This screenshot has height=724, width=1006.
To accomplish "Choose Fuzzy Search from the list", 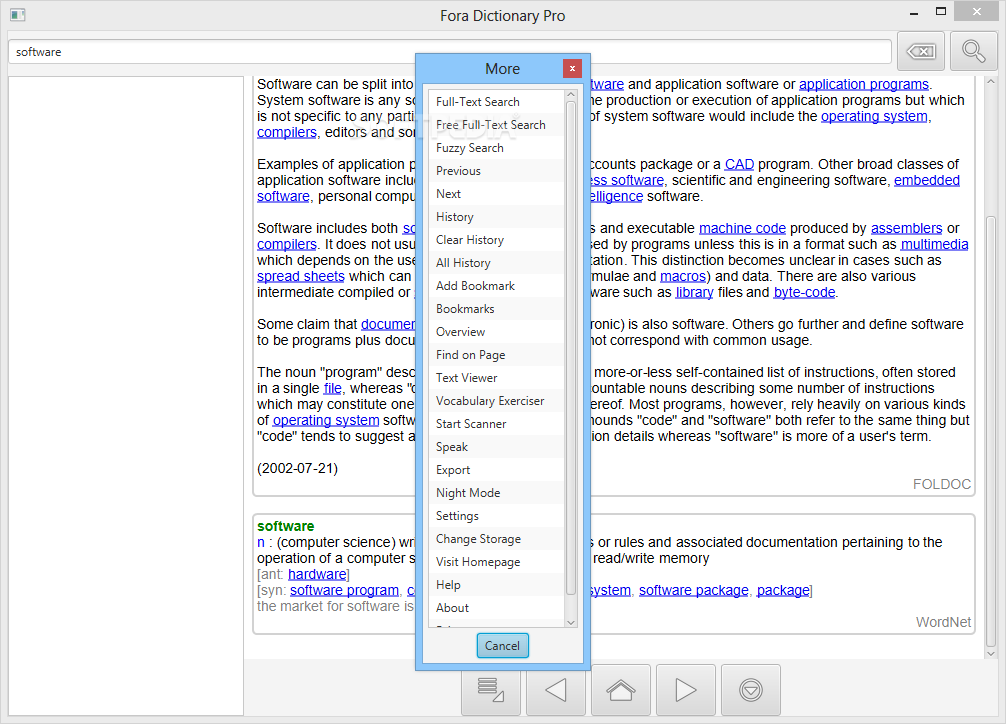I will point(496,148).
